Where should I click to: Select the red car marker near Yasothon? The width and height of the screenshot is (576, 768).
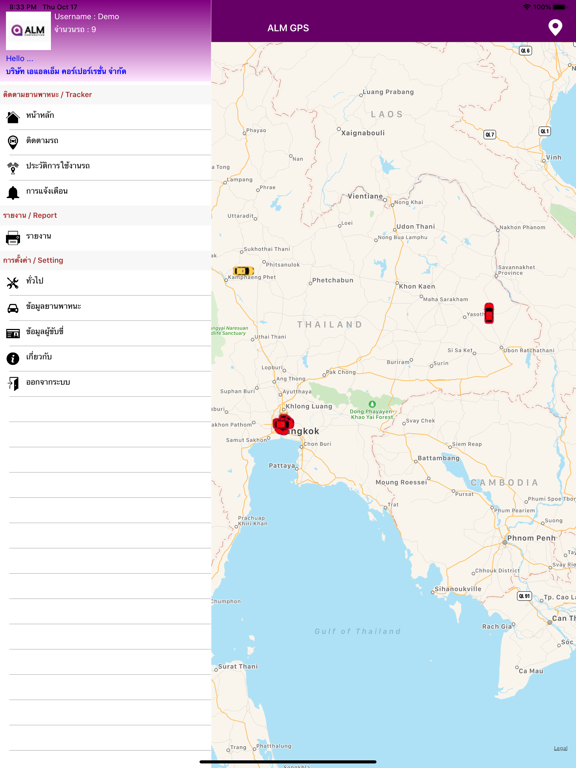[x=489, y=313]
